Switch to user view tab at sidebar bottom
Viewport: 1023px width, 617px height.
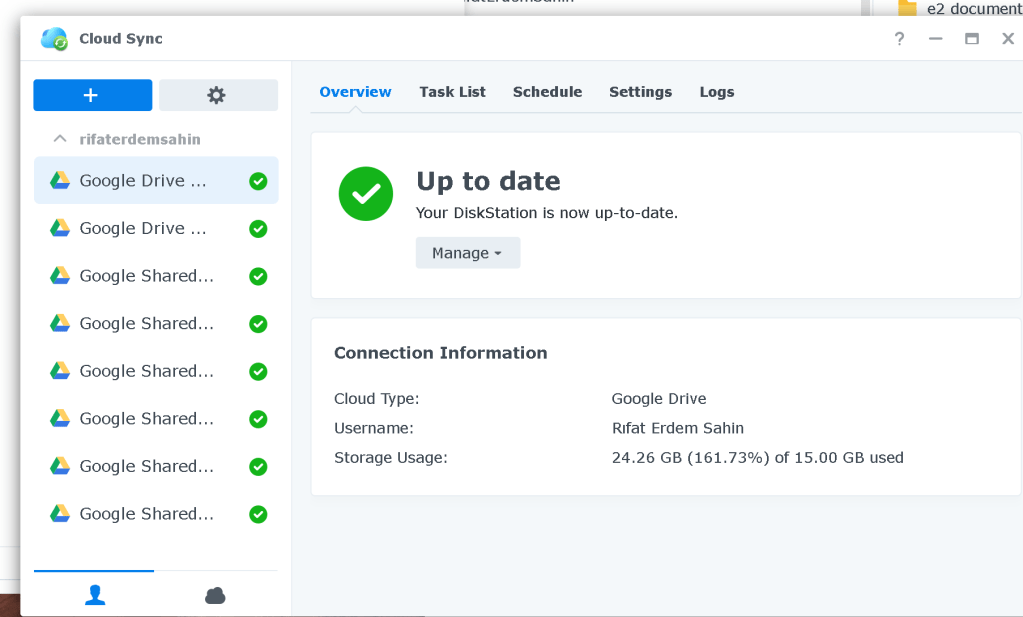95,595
